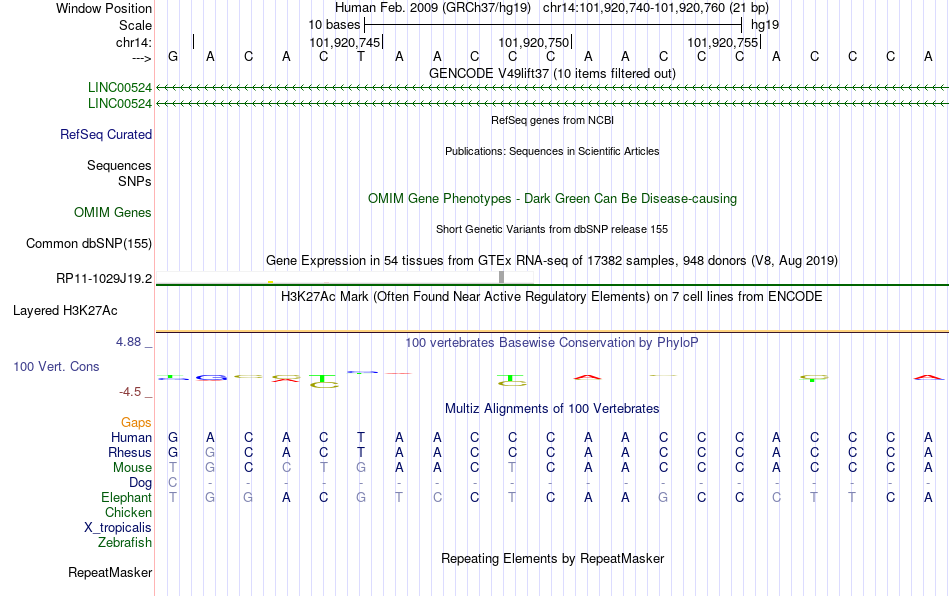Select the RP11-1029J19.2 GTEx gene label
Image resolution: width=950 pixels, height=596 pixels.
104,279
